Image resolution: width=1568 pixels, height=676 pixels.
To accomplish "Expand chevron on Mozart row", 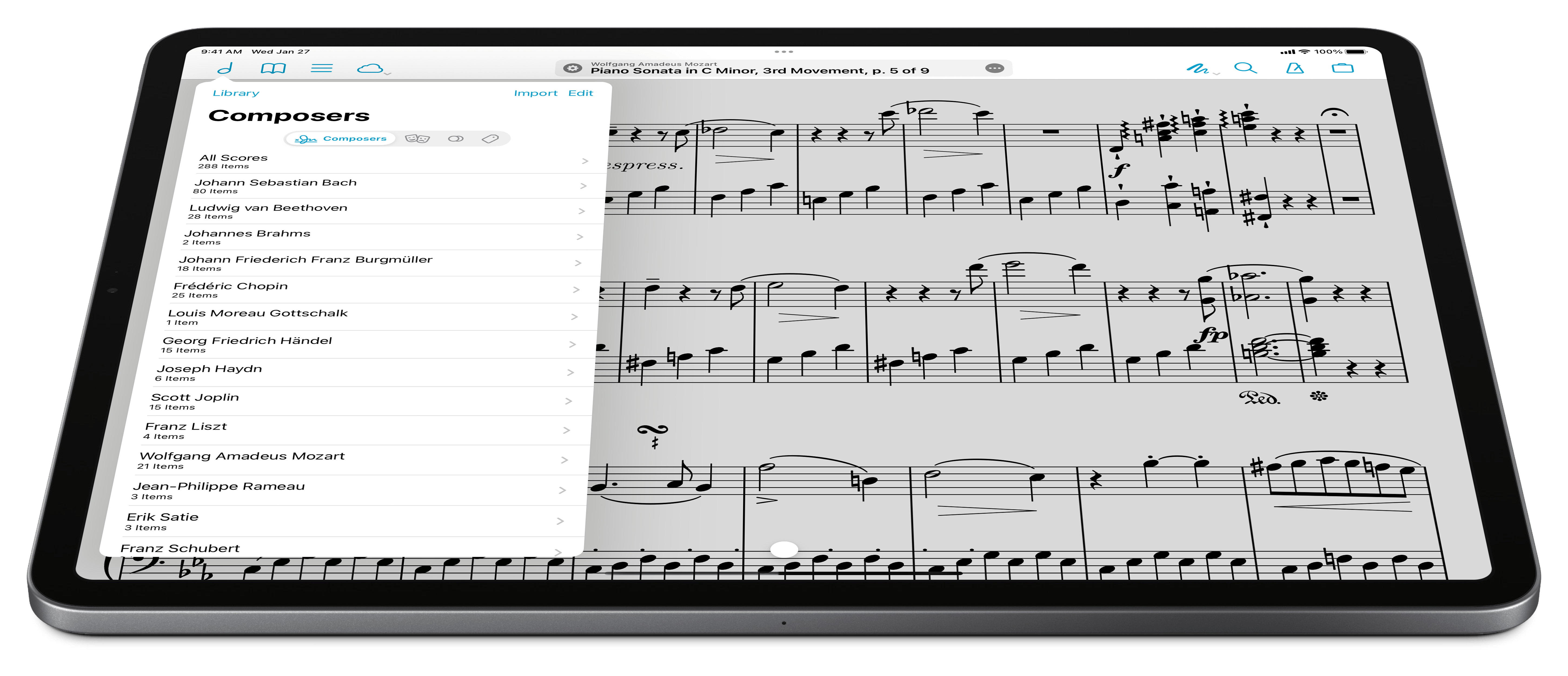I will (564, 460).
